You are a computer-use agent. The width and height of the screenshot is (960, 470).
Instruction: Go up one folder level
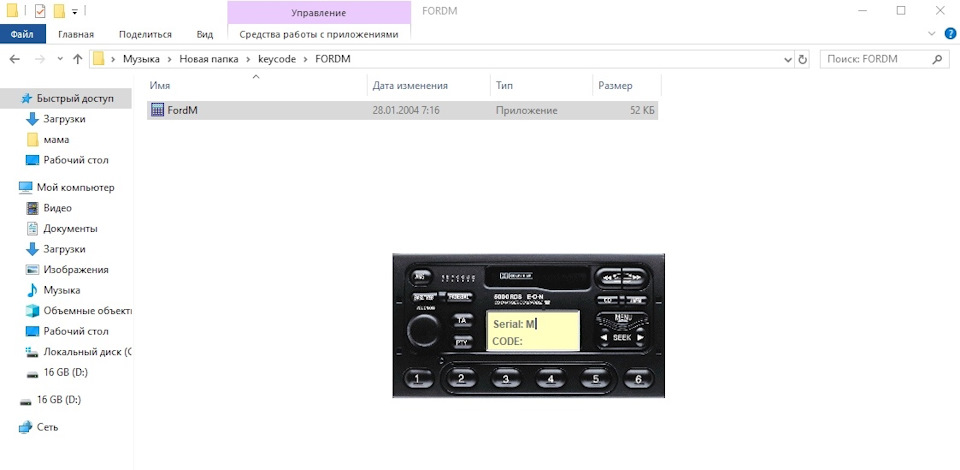[77, 59]
